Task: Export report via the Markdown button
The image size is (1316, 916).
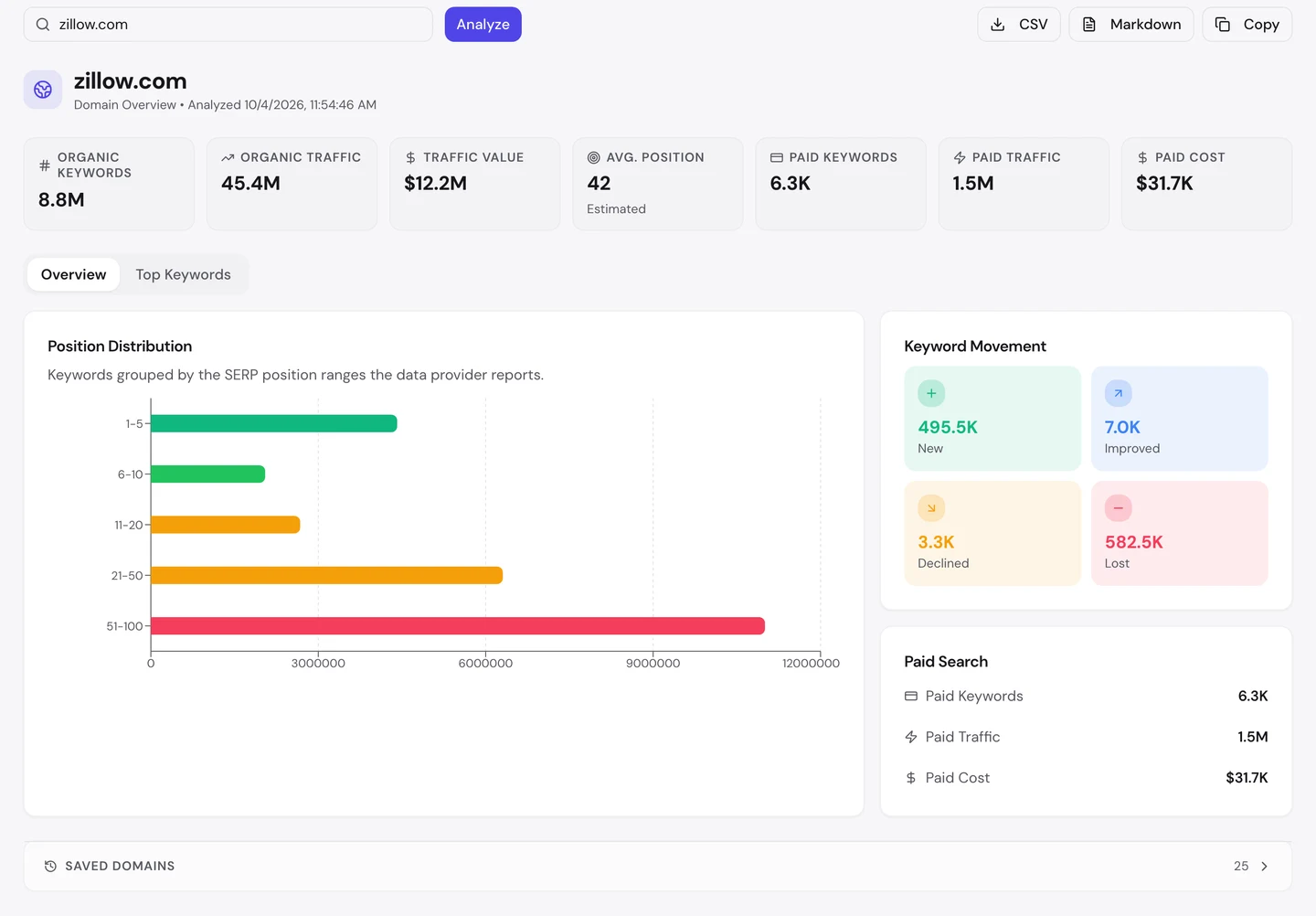Action: pos(1131,25)
